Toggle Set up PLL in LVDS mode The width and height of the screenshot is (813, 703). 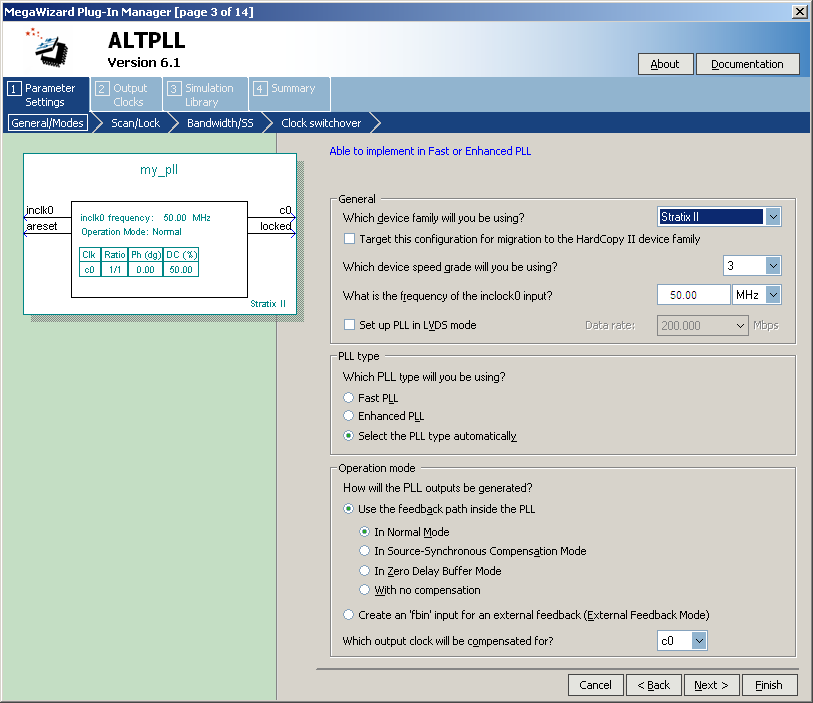[349, 325]
